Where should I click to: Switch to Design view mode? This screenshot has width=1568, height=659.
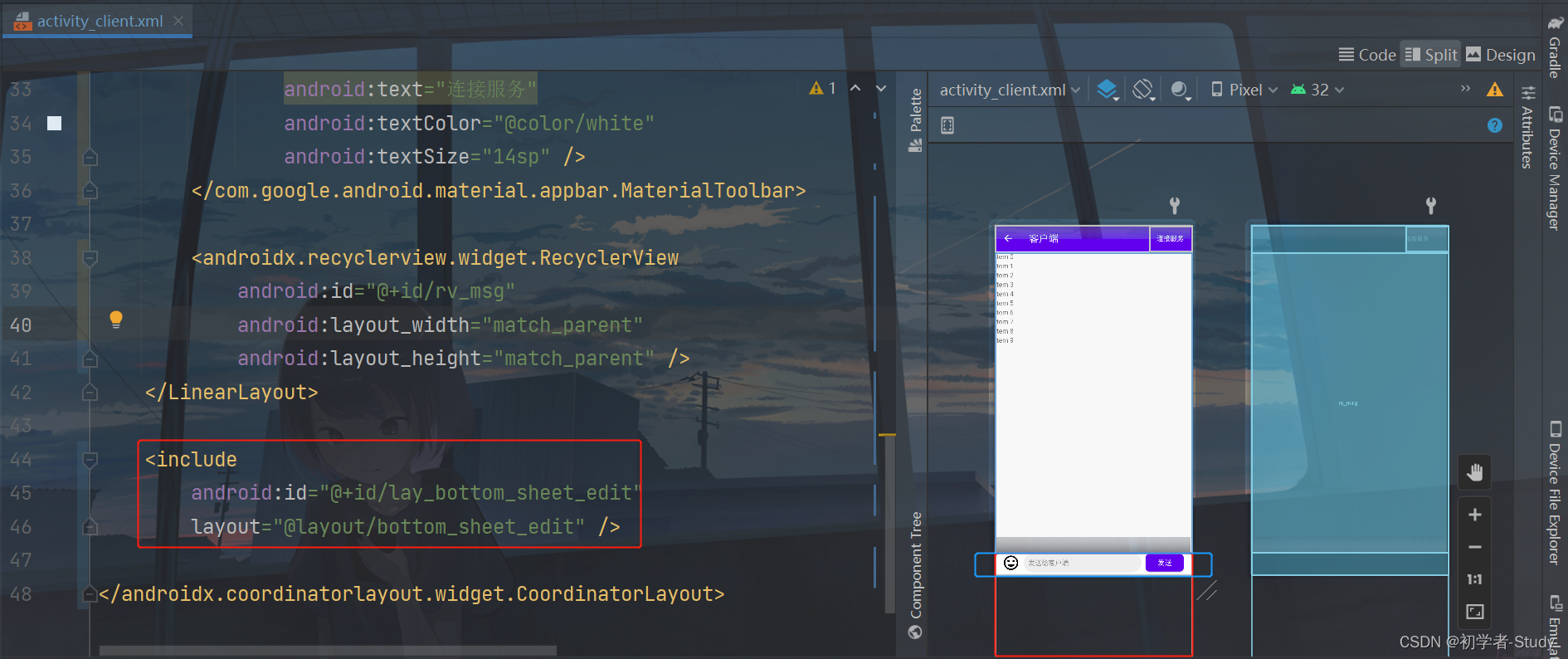pyautogui.click(x=1501, y=55)
